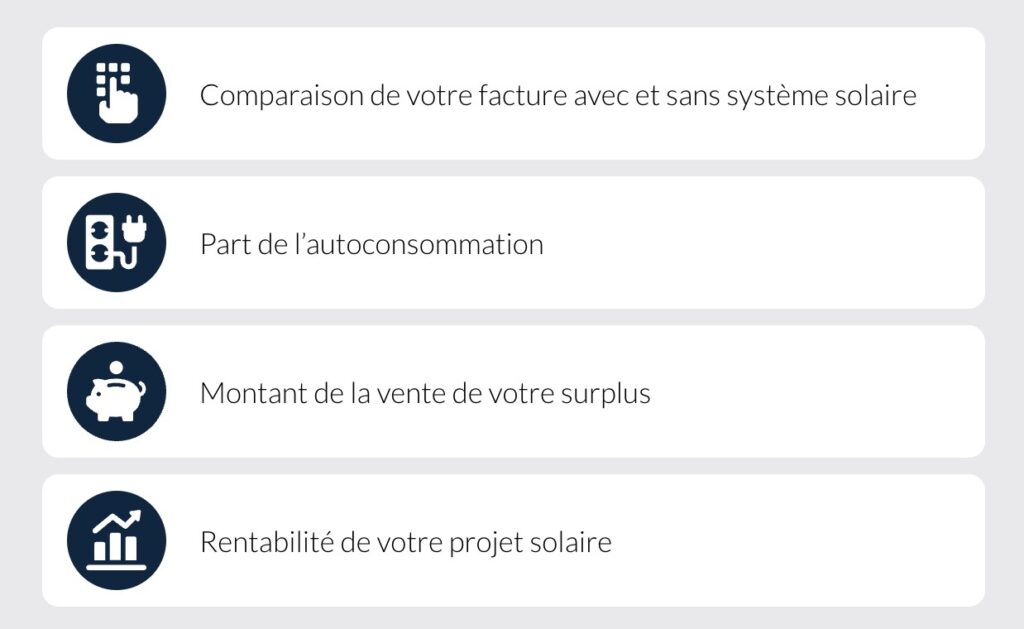Click the bars in the profitability icon
The width and height of the screenshot is (1024, 629).
click(x=115, y=548)
